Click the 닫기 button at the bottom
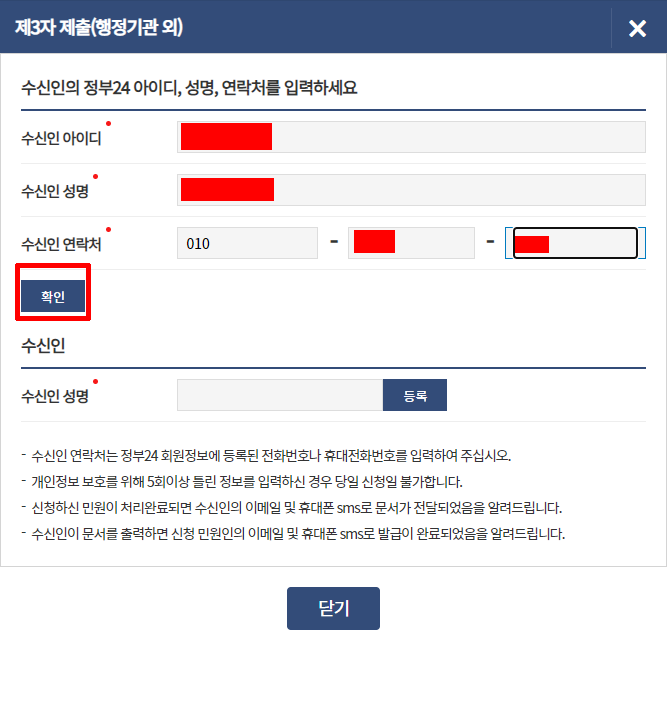Image resolution: width=667 pixels, height=710 pixels. pos(333,608)
